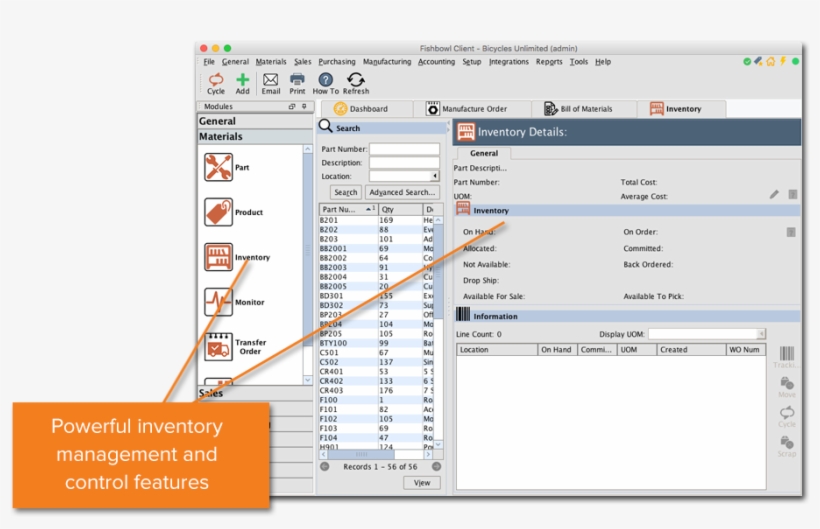820x529 pixels.
Task: Click the Created column header
Action: click(691, 350)
